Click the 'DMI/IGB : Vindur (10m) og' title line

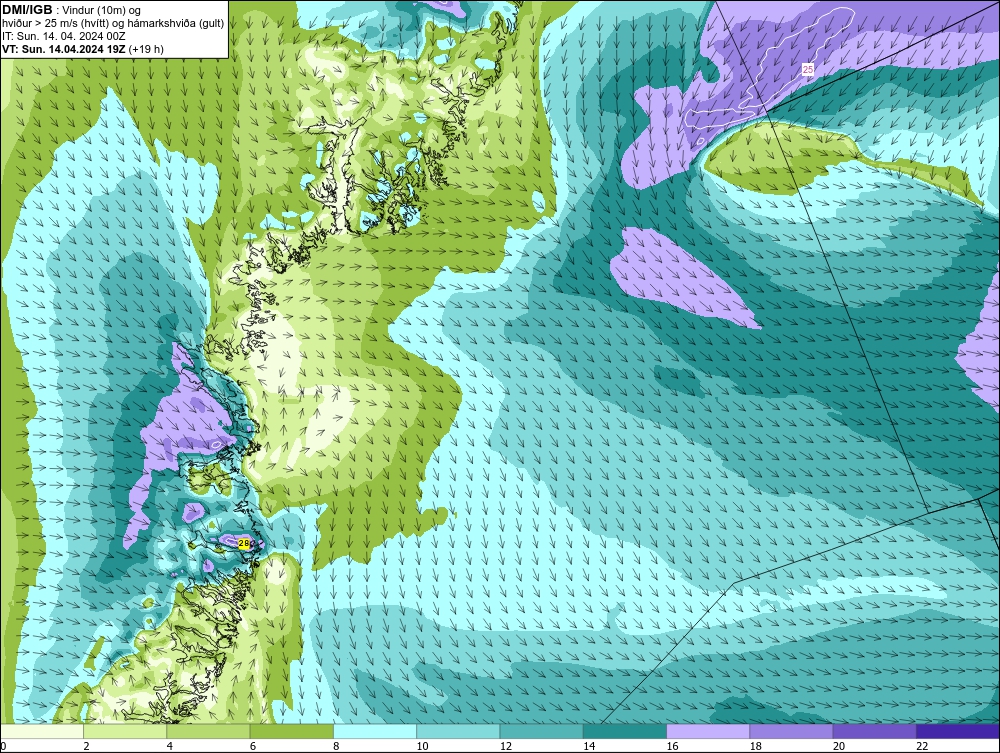click(72, 10)
